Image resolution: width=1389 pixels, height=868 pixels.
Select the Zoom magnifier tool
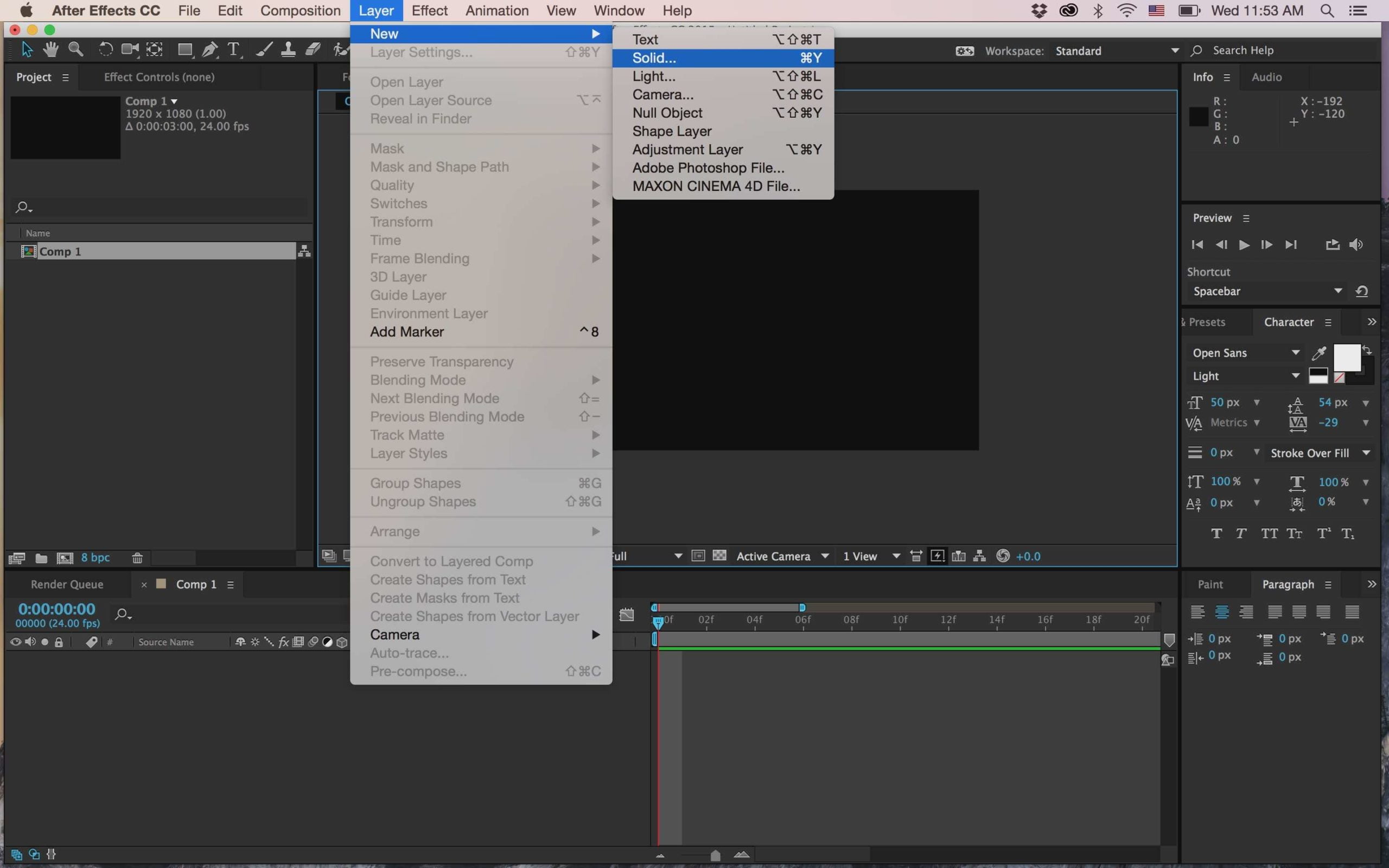(76, 50)
